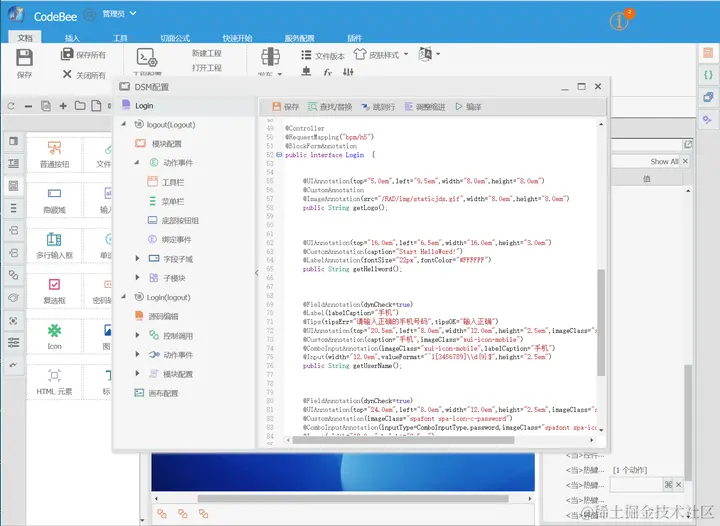Click the orange info notification icon

pyautogui.click(x=619, y=21)
